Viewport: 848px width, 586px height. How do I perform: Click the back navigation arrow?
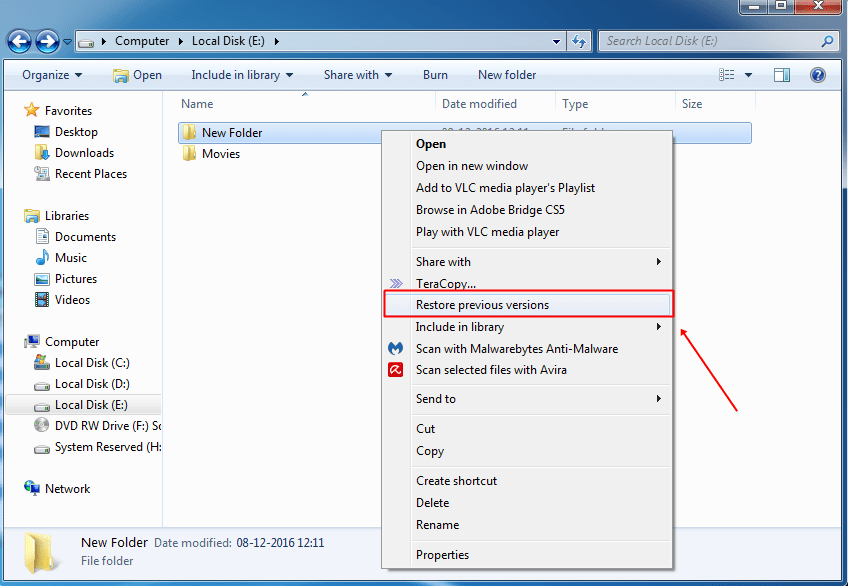coord(19,41)
